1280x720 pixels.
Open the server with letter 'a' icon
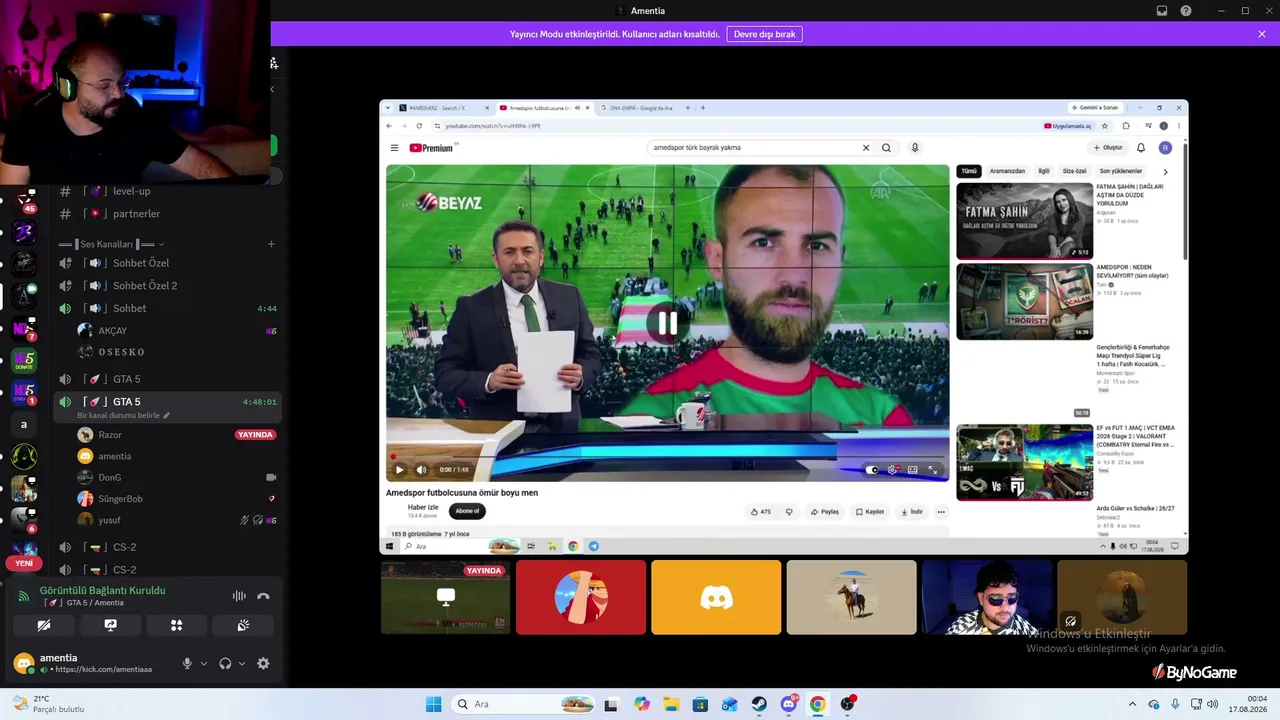[24, 424]
